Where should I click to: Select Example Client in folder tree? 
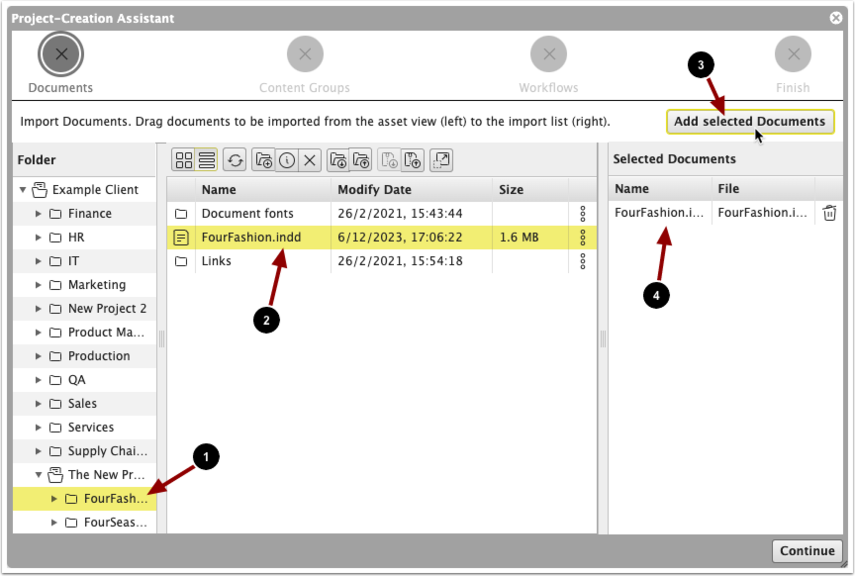[x=95, y=190]
